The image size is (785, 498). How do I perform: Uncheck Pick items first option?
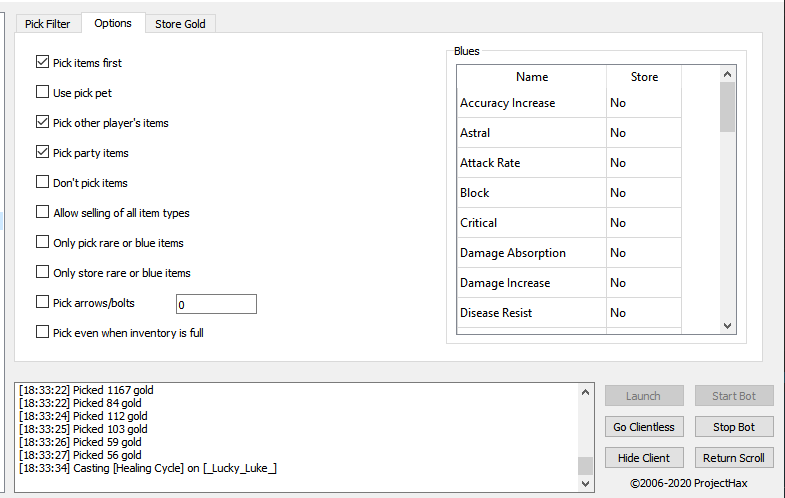coord(43,63)
